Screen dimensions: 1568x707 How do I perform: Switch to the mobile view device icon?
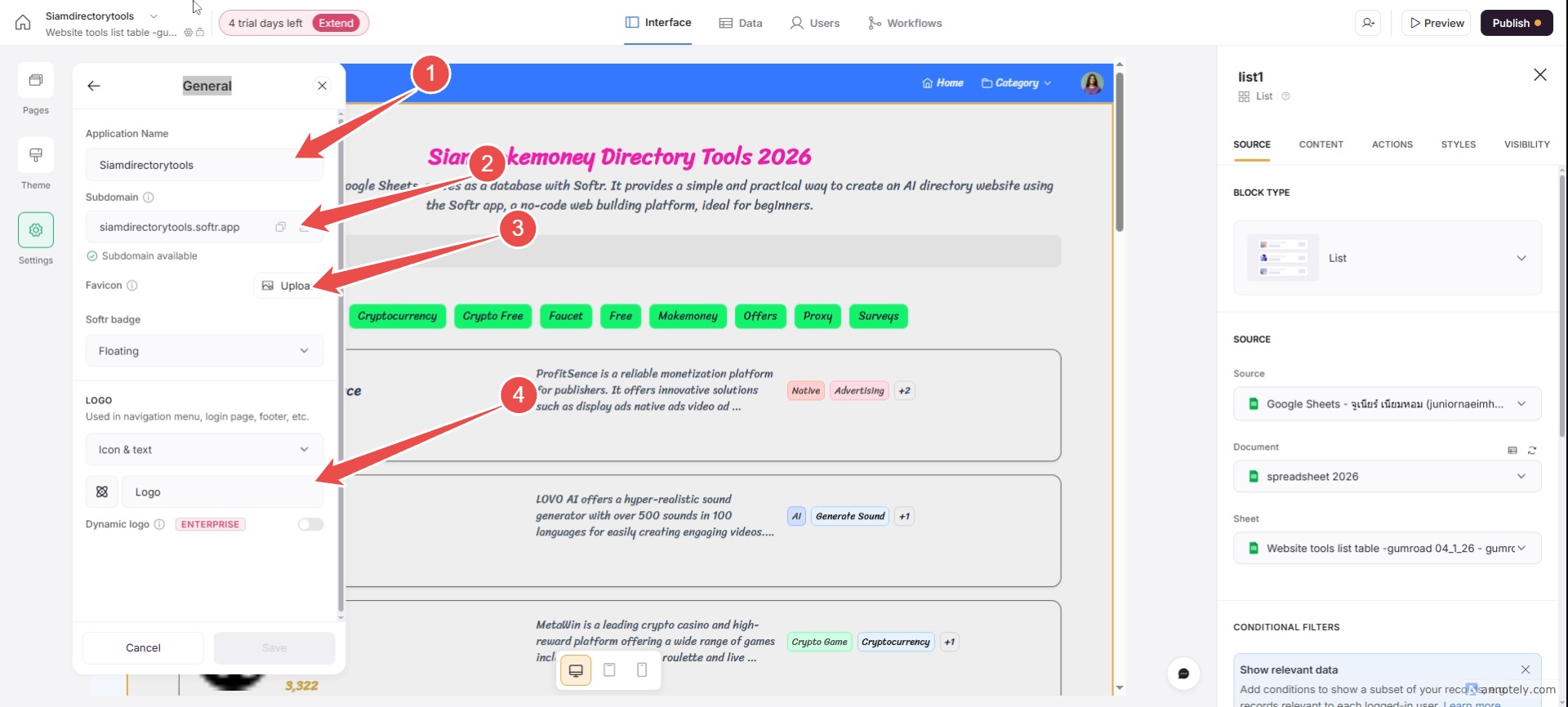click(x=642, y=670)
